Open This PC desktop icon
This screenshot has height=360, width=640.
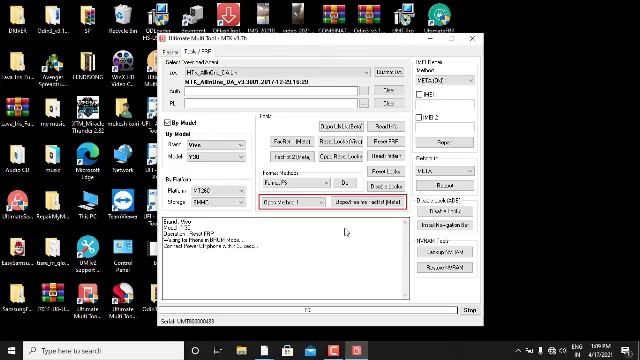87,204
